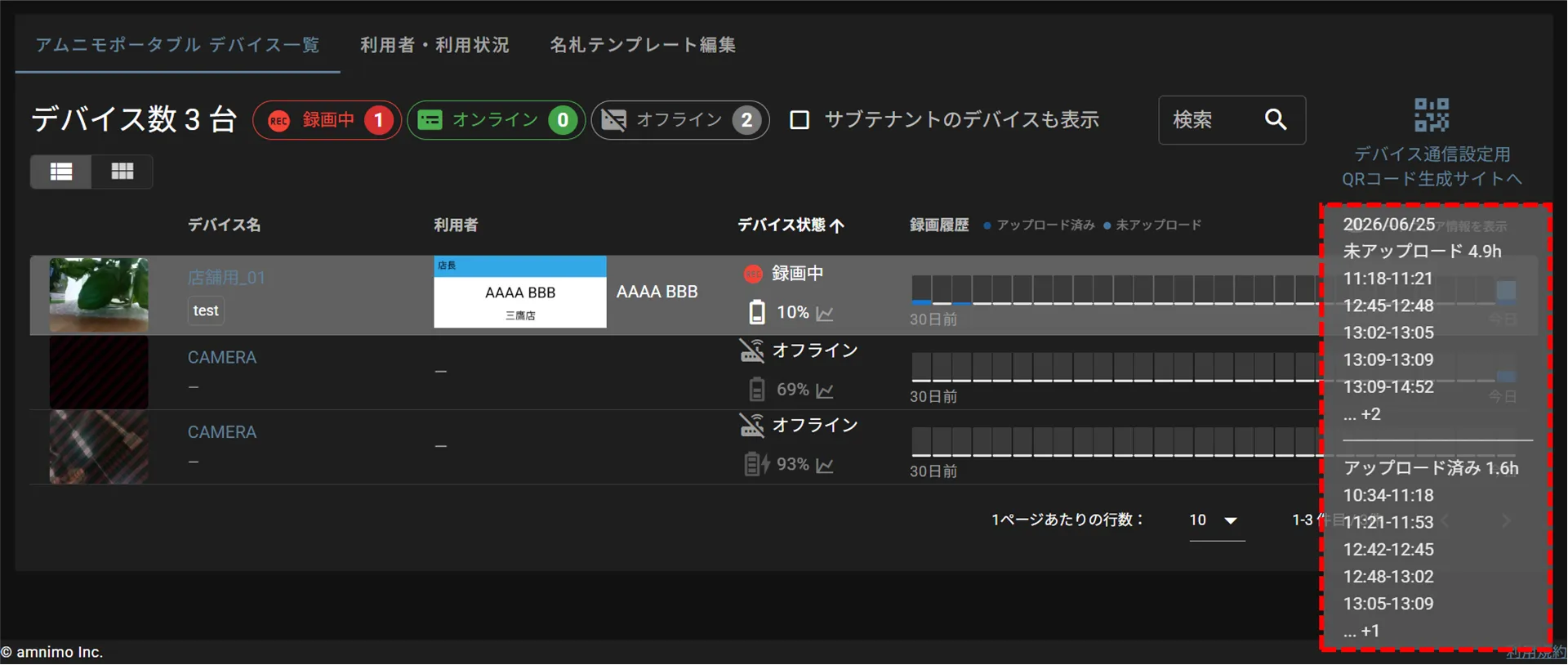Click the 店舗用_01 recording history timeline
Screen dimensions: 1568x665
pos(1214,290)
